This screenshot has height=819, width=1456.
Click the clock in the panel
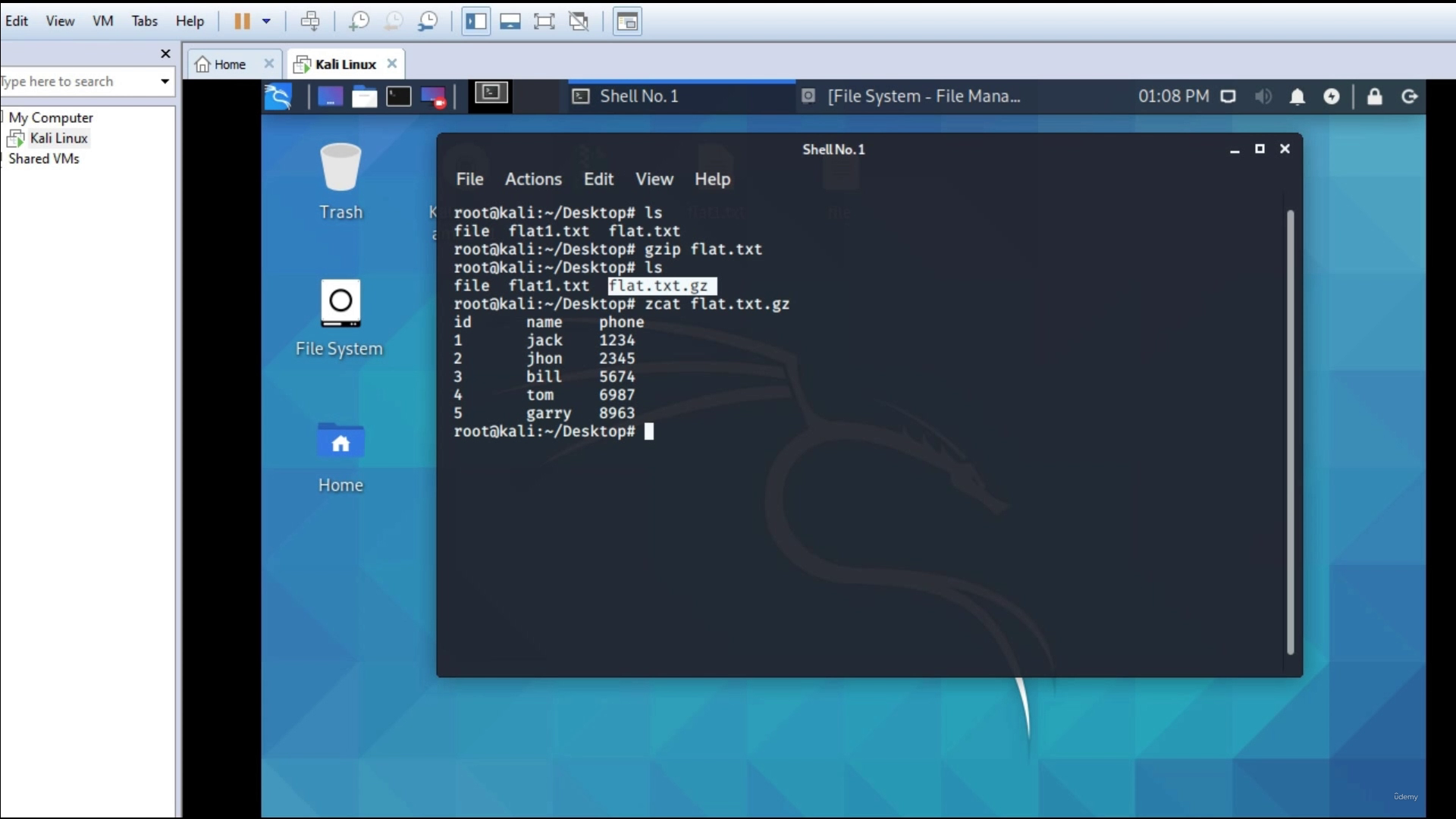coord(1173,96)
